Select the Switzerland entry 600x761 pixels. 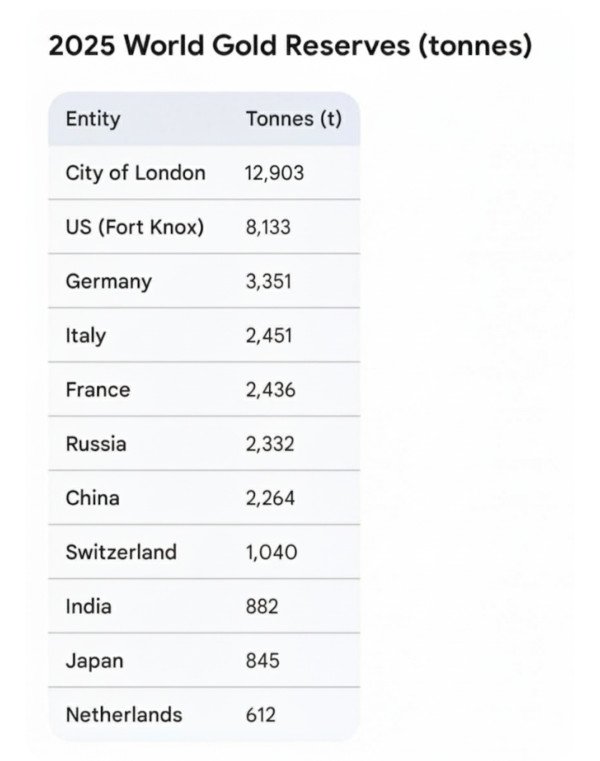coord(121,551)
